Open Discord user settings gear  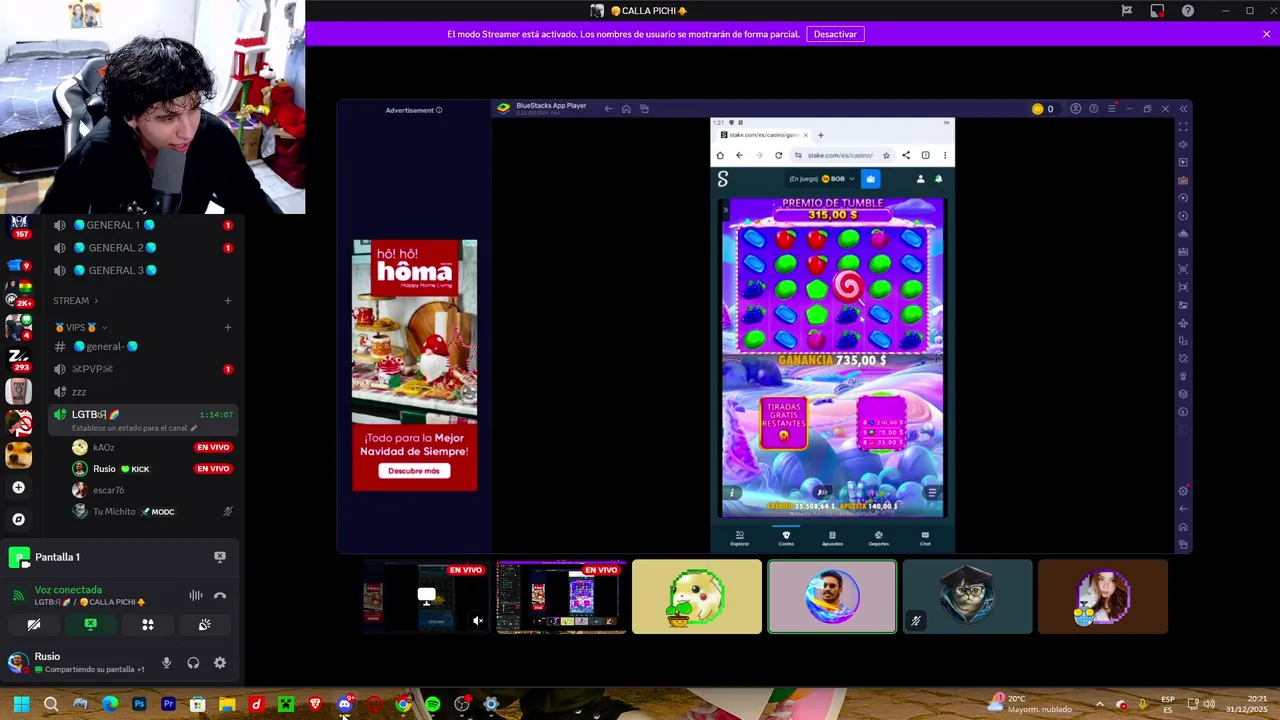point(220,663)
